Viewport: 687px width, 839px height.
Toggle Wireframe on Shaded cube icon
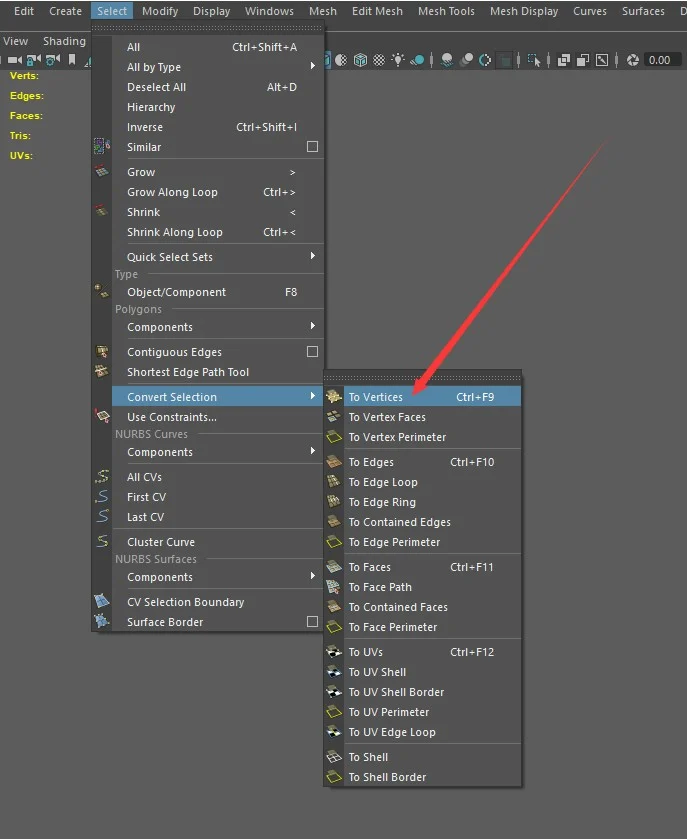[x=361, y=60]
